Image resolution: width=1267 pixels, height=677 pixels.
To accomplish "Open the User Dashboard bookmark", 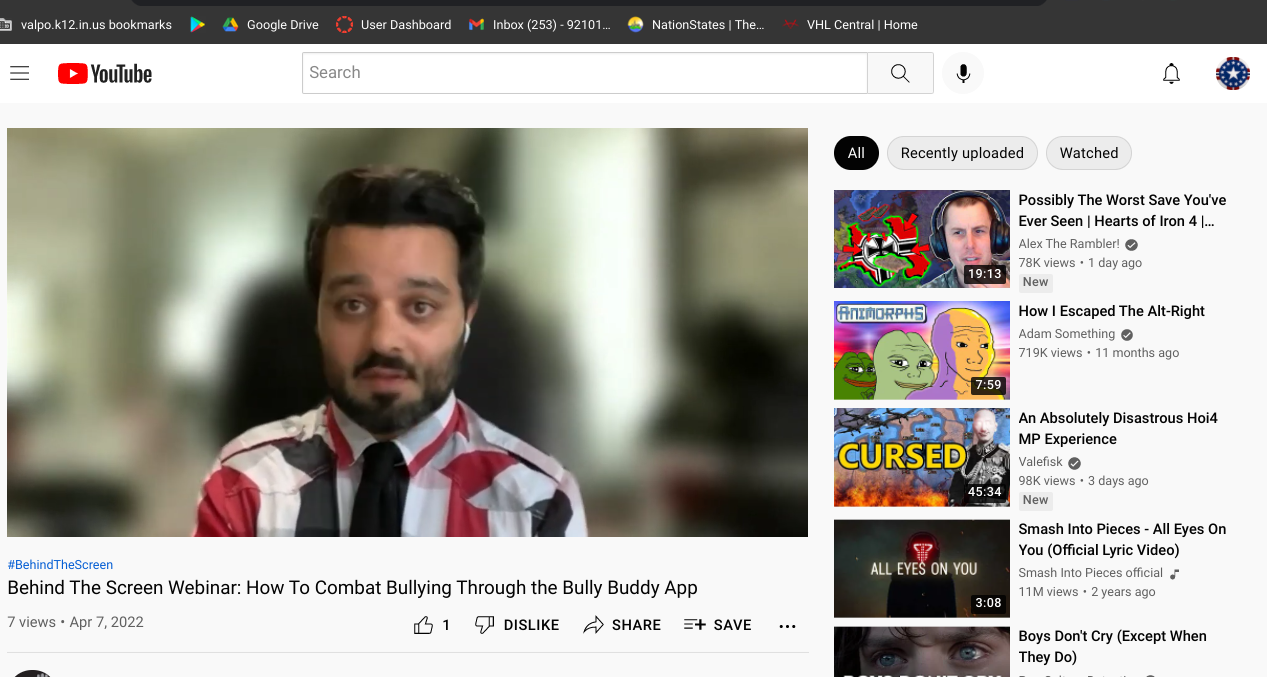I will [x=394, y=24].
